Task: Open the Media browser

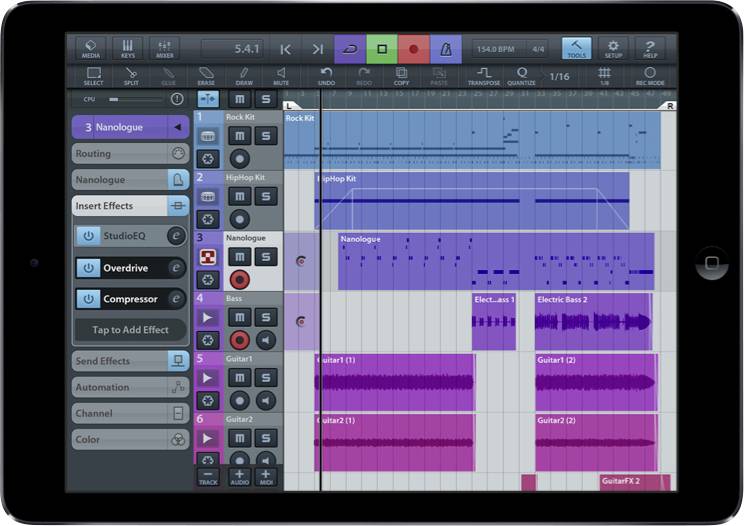Action: [x=91, y=48]
